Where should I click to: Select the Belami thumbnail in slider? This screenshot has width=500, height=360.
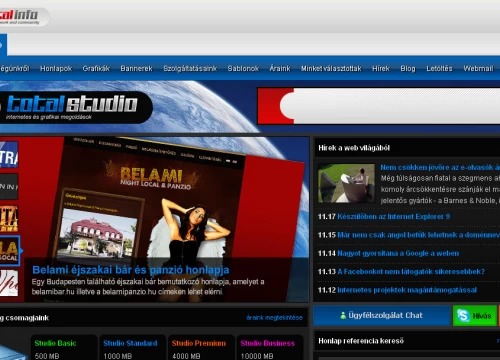(x=9, y=251)
